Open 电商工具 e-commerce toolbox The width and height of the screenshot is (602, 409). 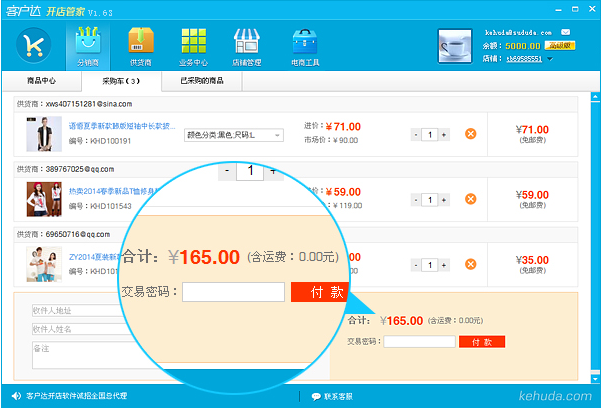[305, 46]
